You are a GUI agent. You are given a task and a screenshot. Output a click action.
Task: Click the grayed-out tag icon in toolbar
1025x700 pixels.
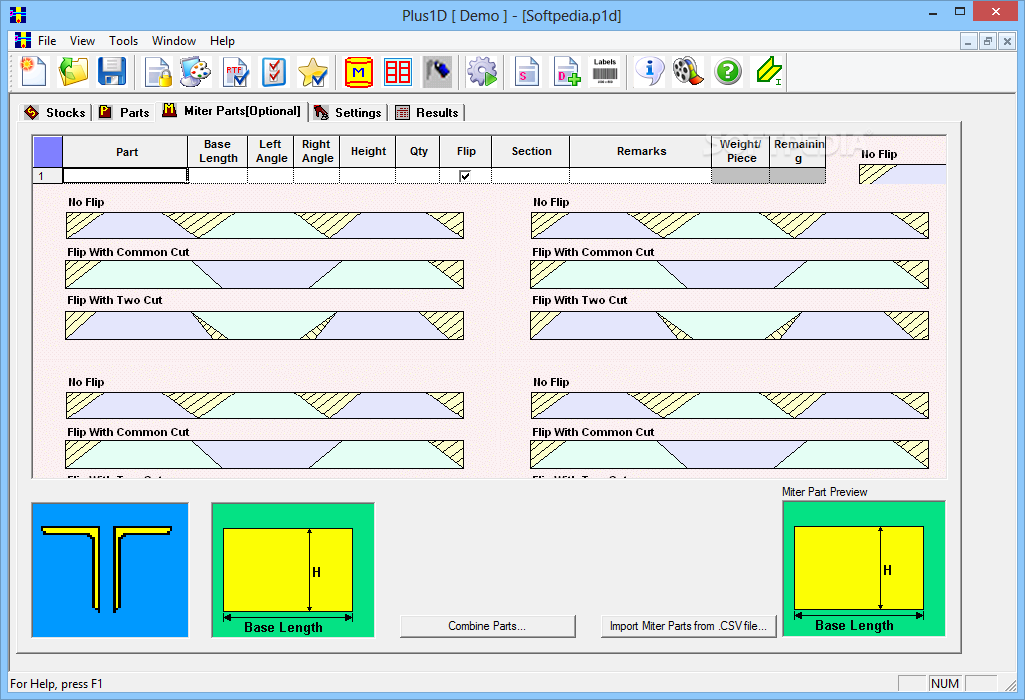click(437, 71)
